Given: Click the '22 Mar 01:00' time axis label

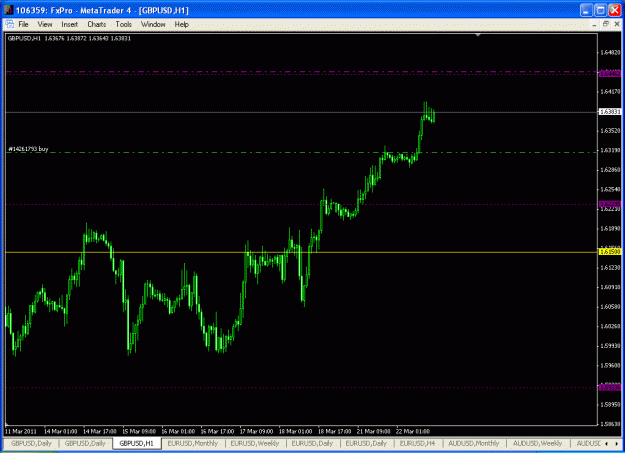Looking at the screenshot, I should (413, 431).
